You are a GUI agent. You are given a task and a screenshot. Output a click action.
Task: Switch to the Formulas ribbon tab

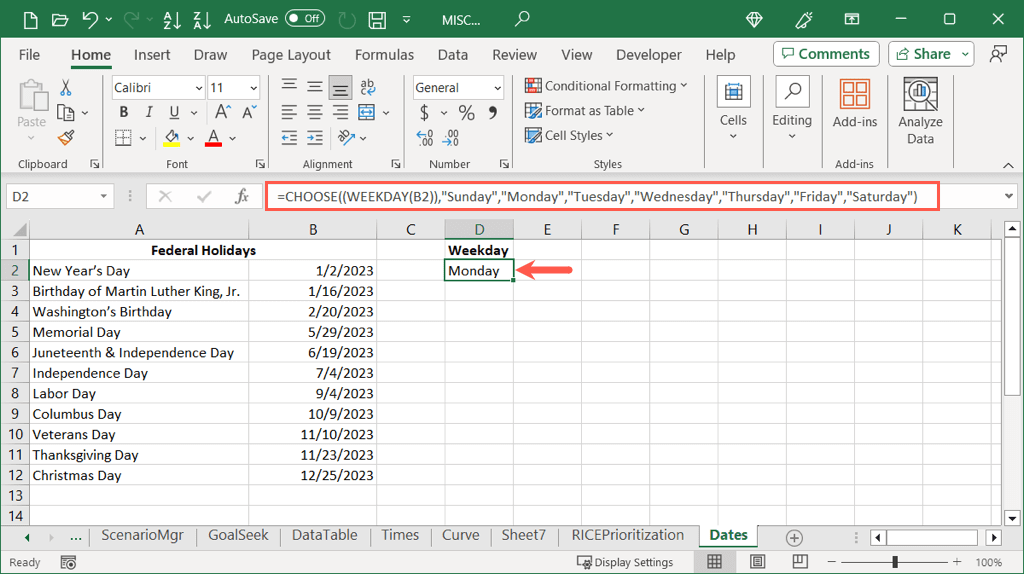click(384, 55)
